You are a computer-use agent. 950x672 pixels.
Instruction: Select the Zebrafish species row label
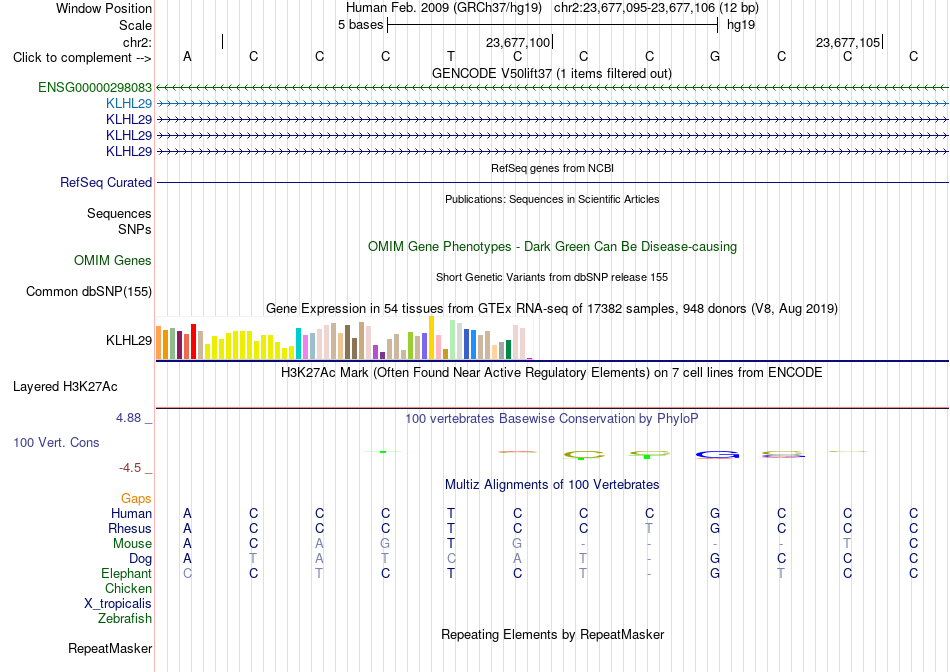125,619
